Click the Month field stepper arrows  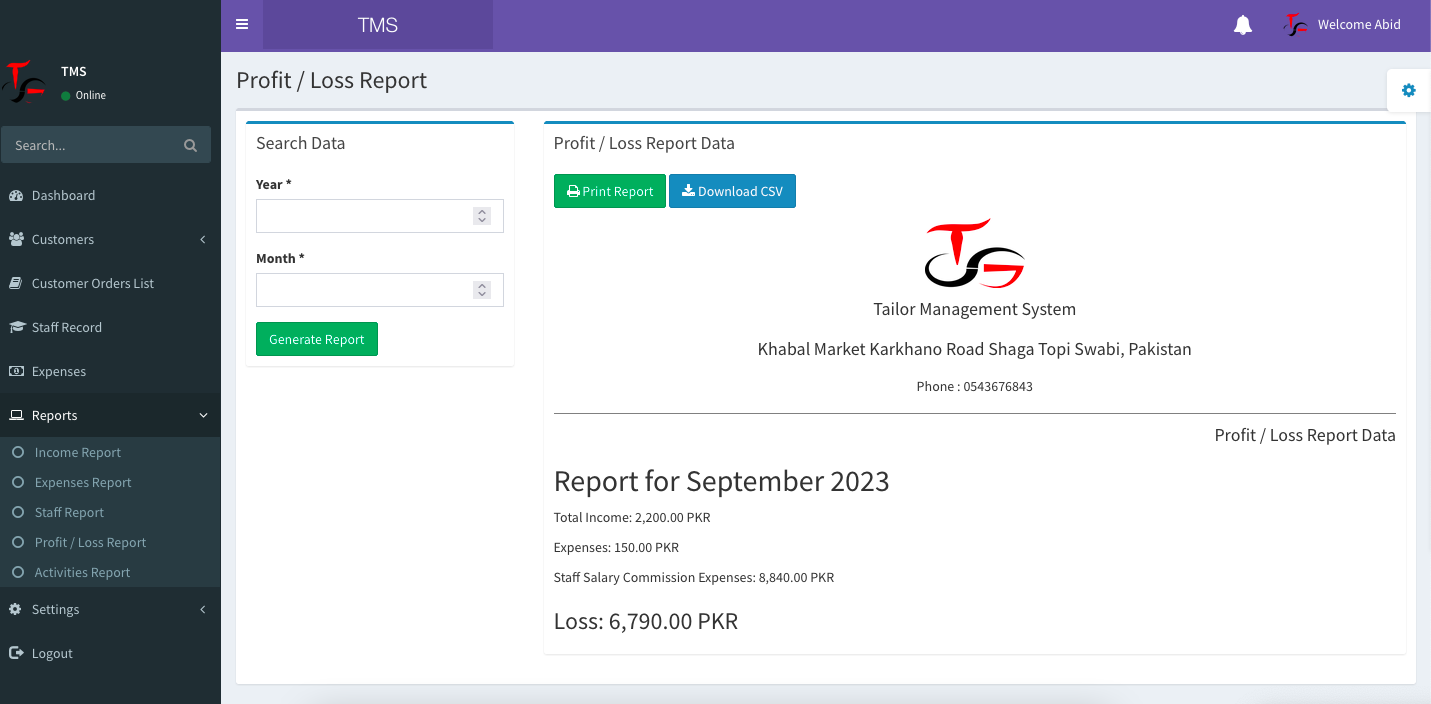pos(481,290)
